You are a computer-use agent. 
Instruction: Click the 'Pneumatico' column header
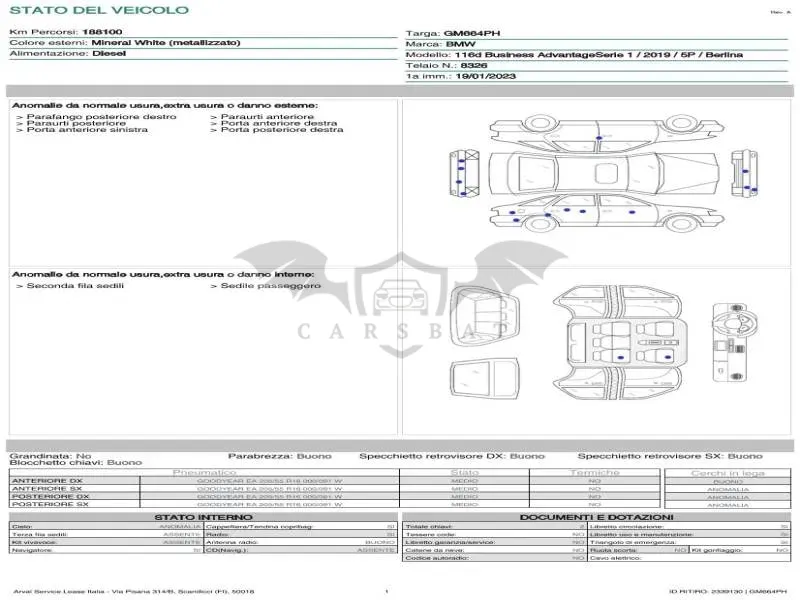pos(204,472)
